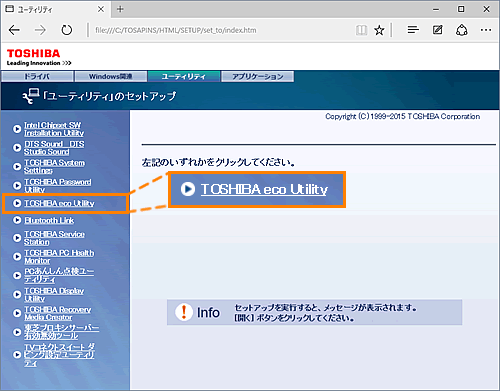This screenshot has width=500, height=391.
Task: Open PCあんしん点検ユーティリティ link
Action: pos(59,276)
